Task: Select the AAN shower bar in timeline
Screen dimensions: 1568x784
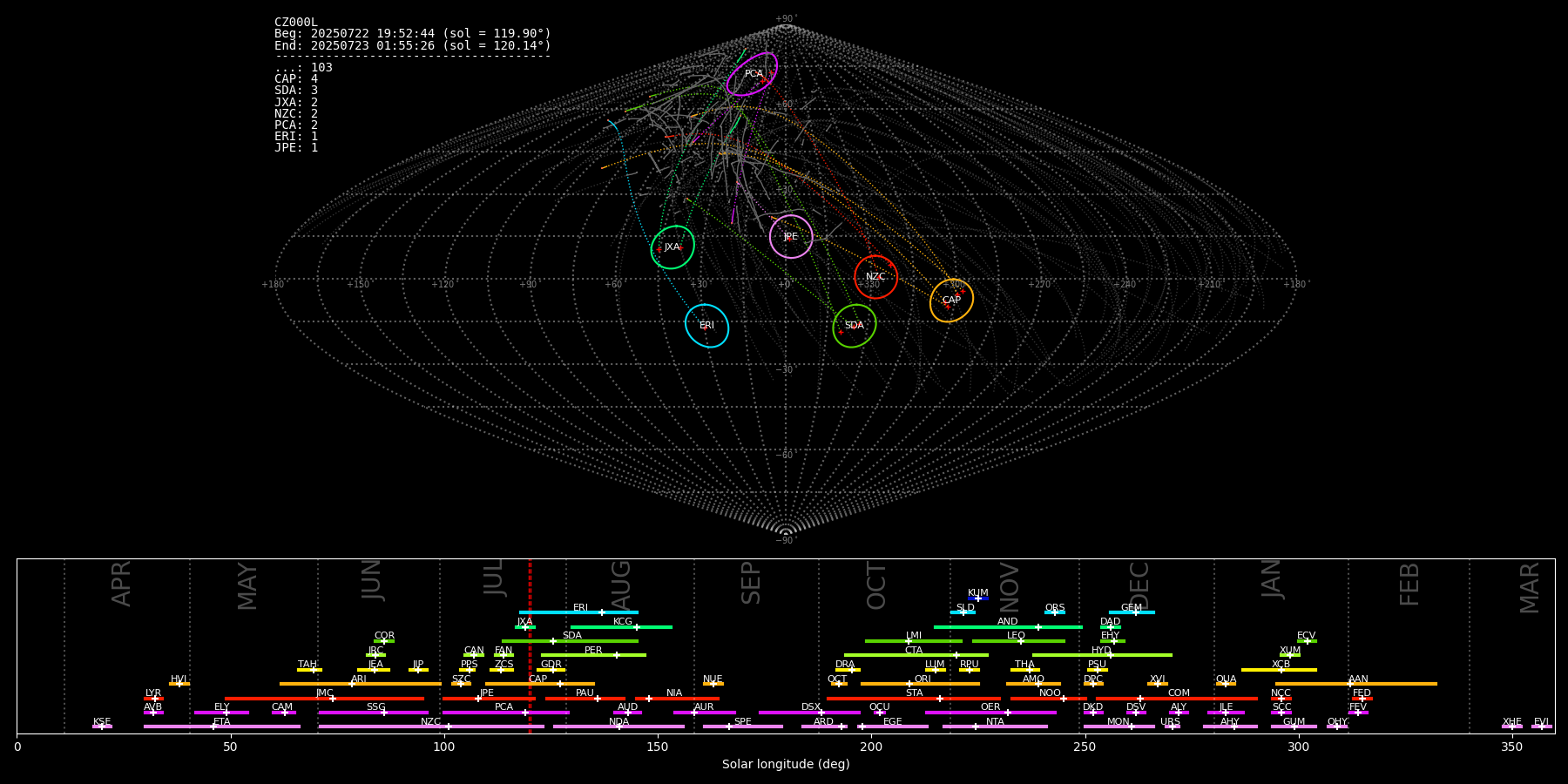Action: 1356,684
